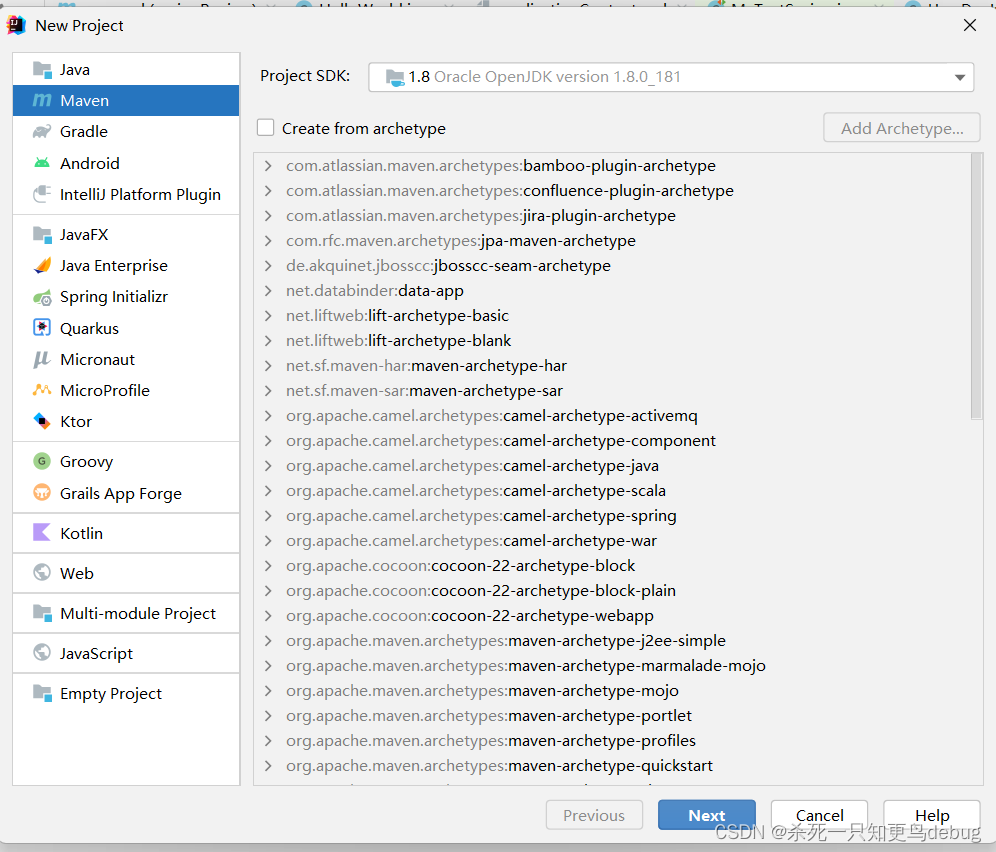Click the archetype list vertical scrollbar
This screenshot has height=852, width=996.
coord(976,286)
